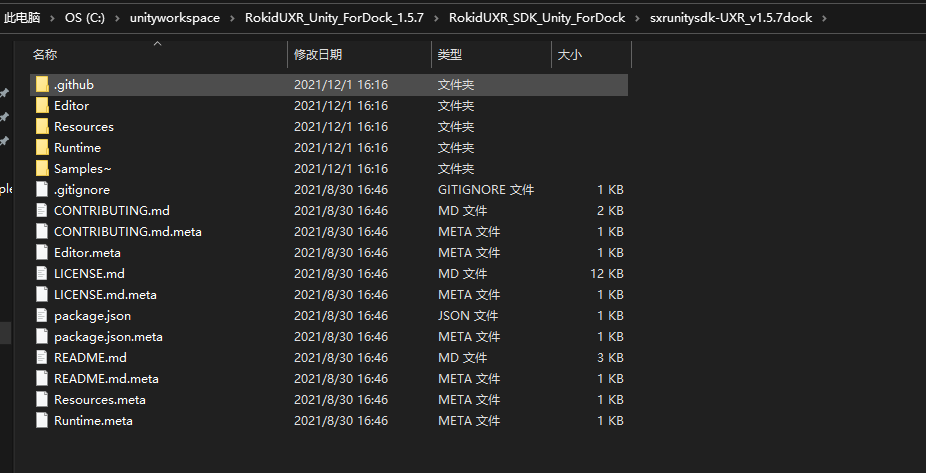Click the 12 KB size value
The image size is (926, 473).
click(607, 273)
